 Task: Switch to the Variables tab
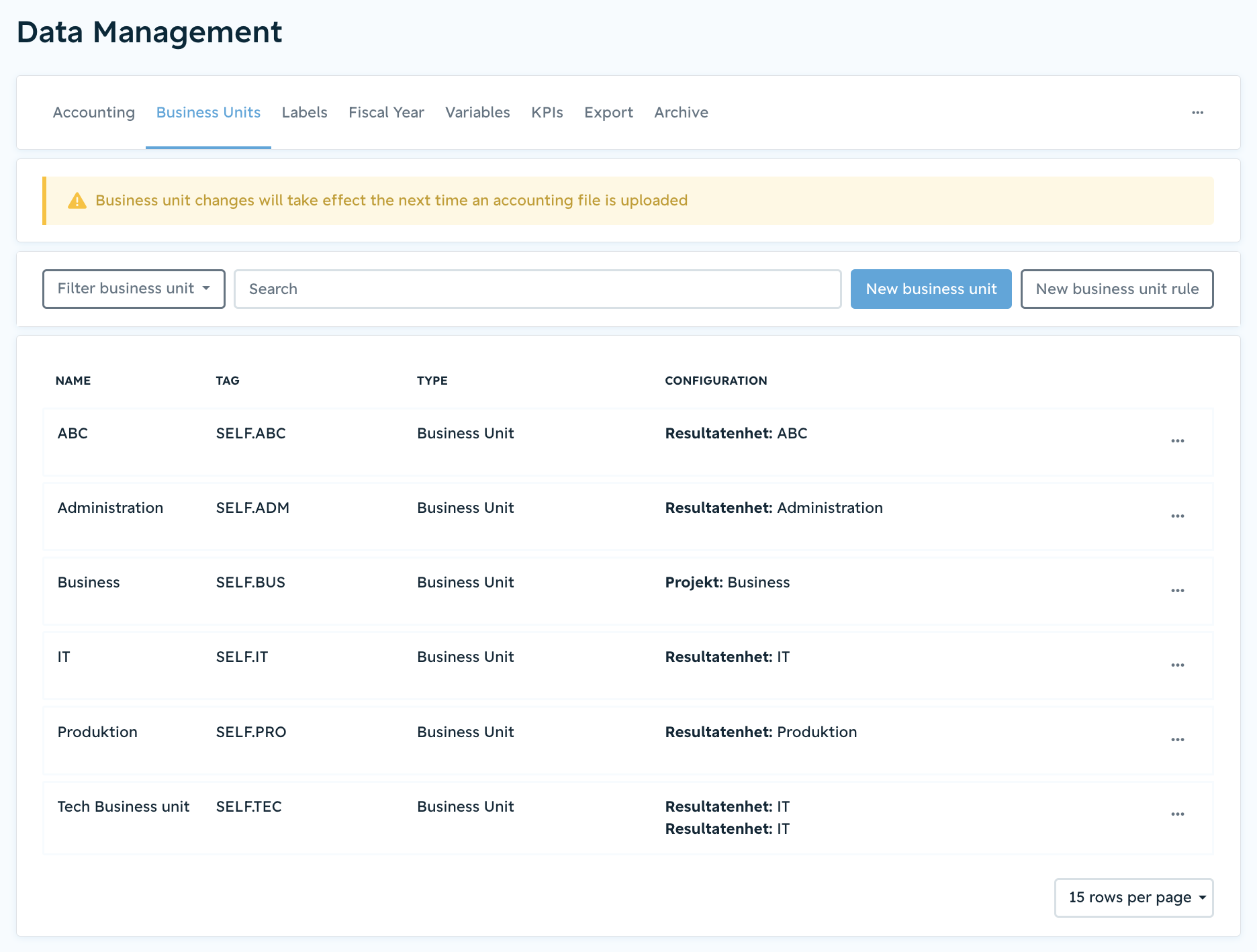477,113
